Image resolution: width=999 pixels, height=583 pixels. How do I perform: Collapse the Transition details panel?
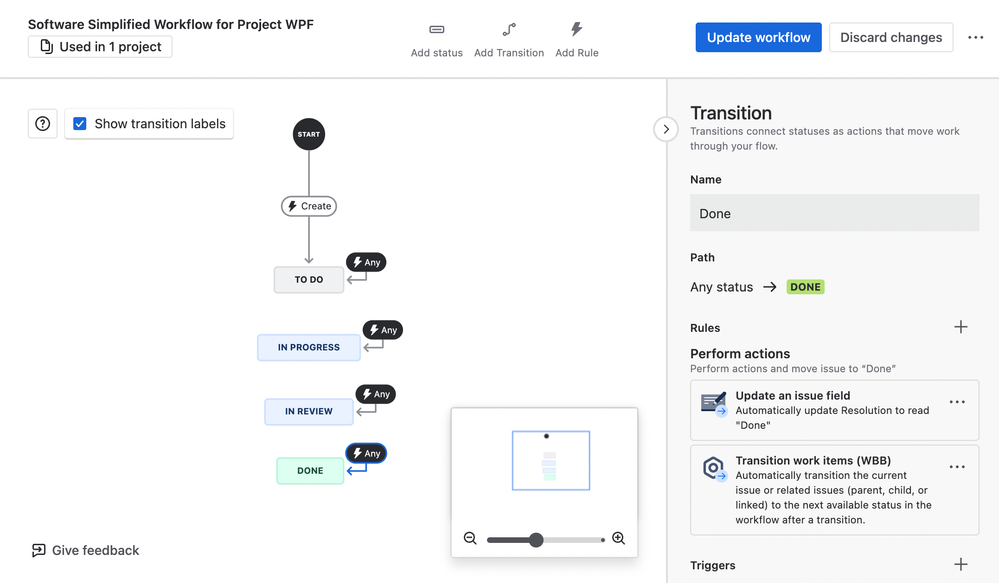pos(666,129)
